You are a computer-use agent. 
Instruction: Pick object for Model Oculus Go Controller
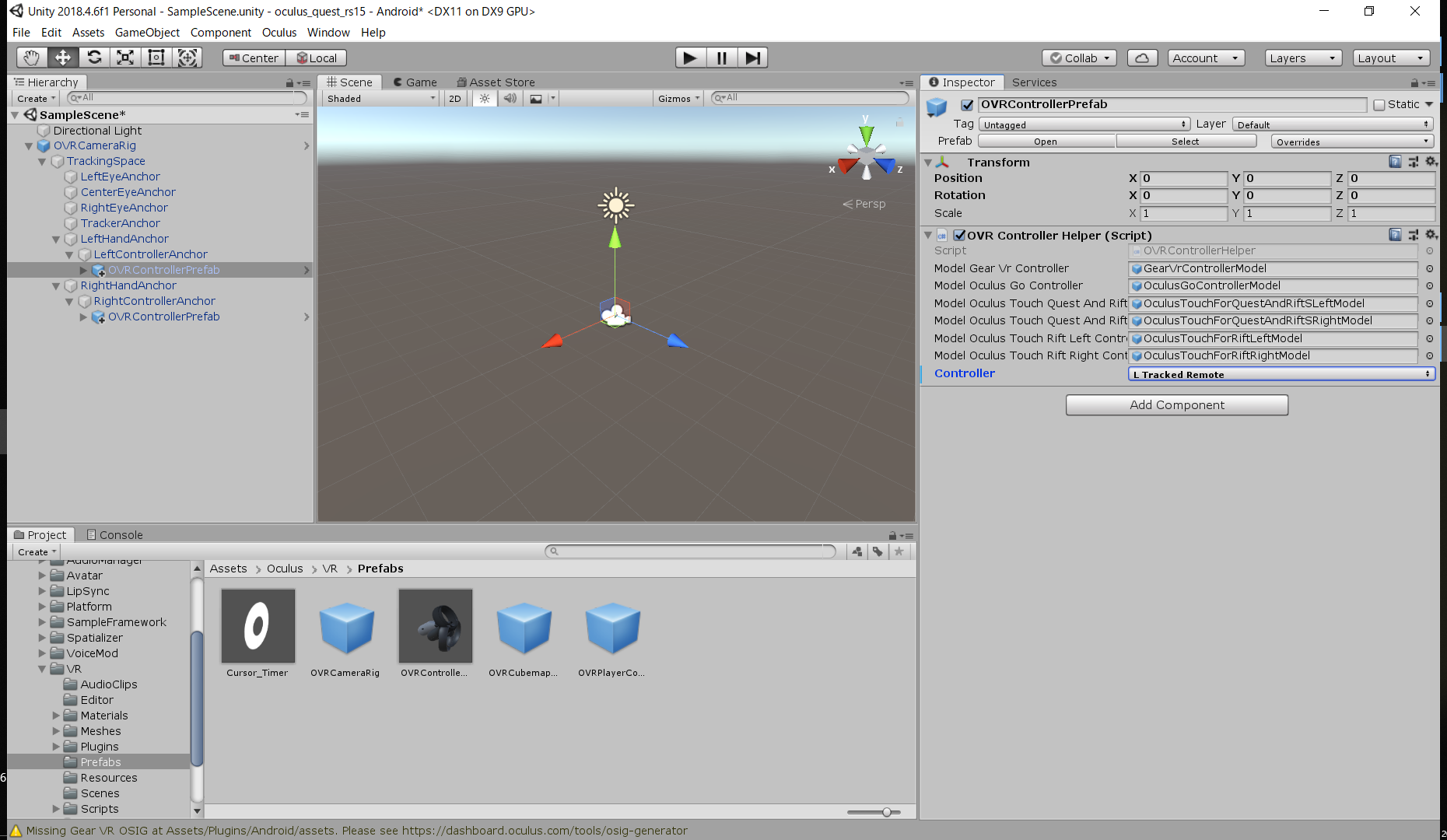[1429, 285]
